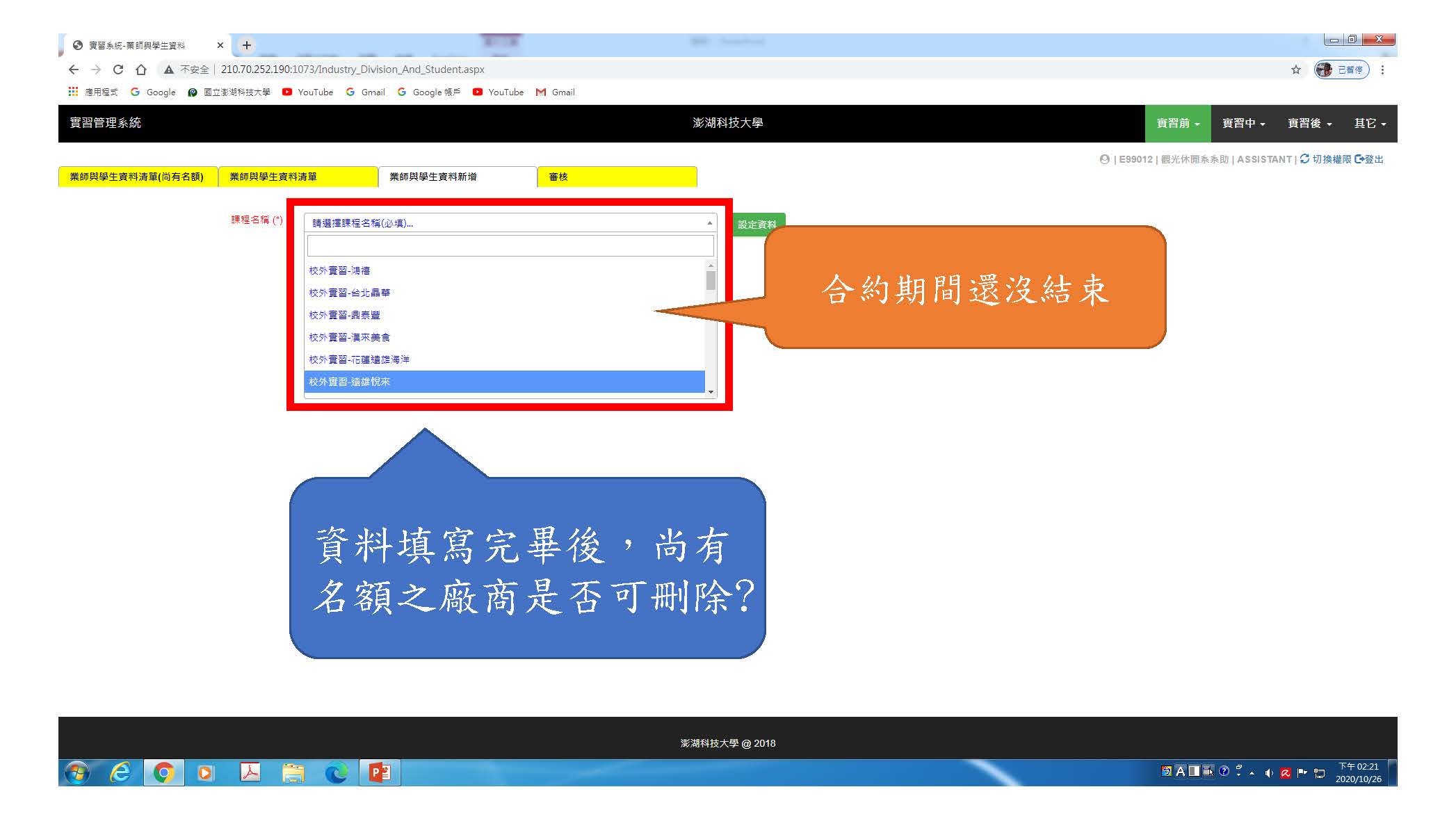Image resolution: width=1456 pixels, height=819 pixels.
Task: Open the Google bookmark
Action: coord(153,92)
